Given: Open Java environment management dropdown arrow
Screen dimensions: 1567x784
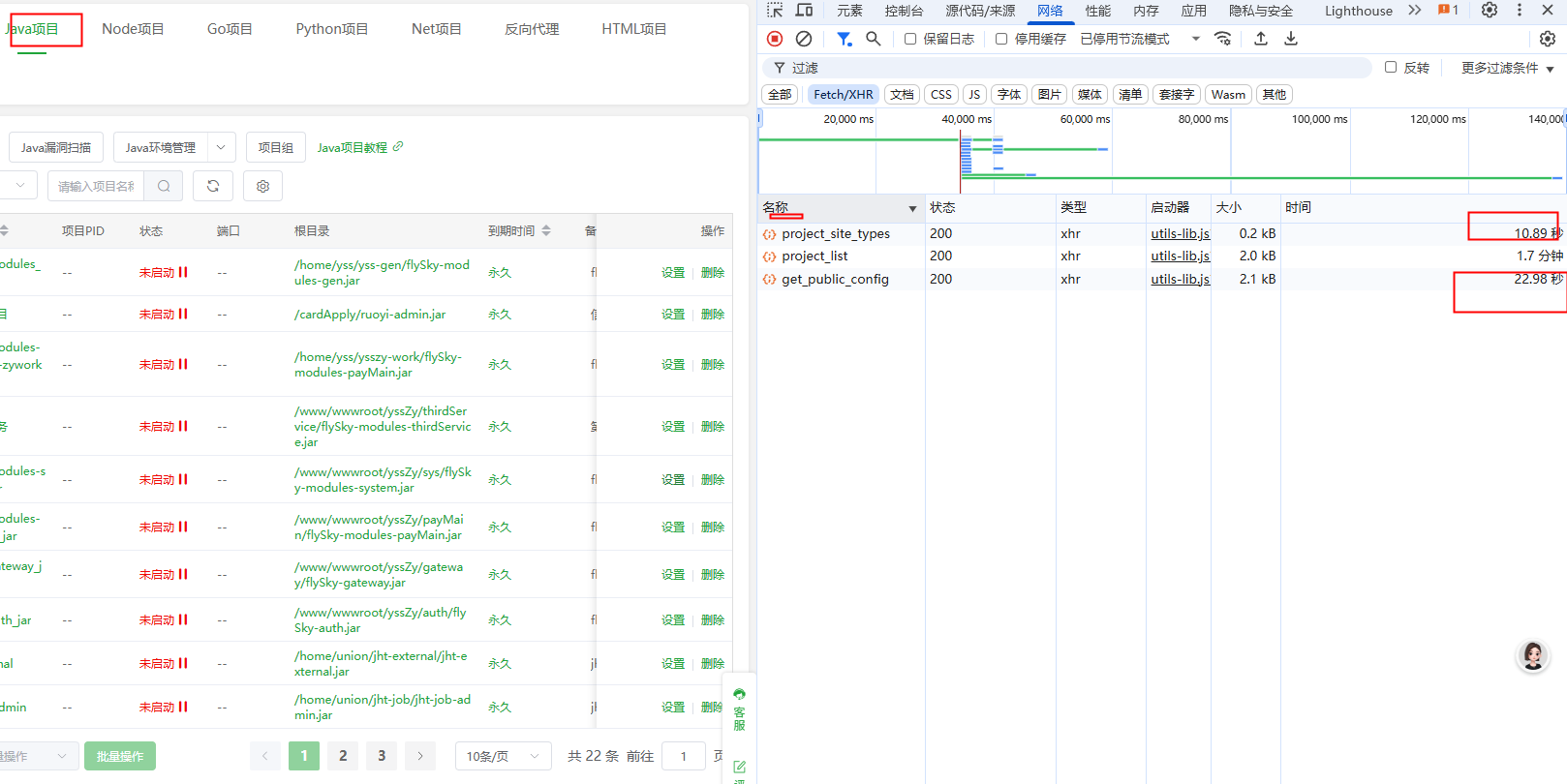Looking at the screenshot, I should pos(221,147).
